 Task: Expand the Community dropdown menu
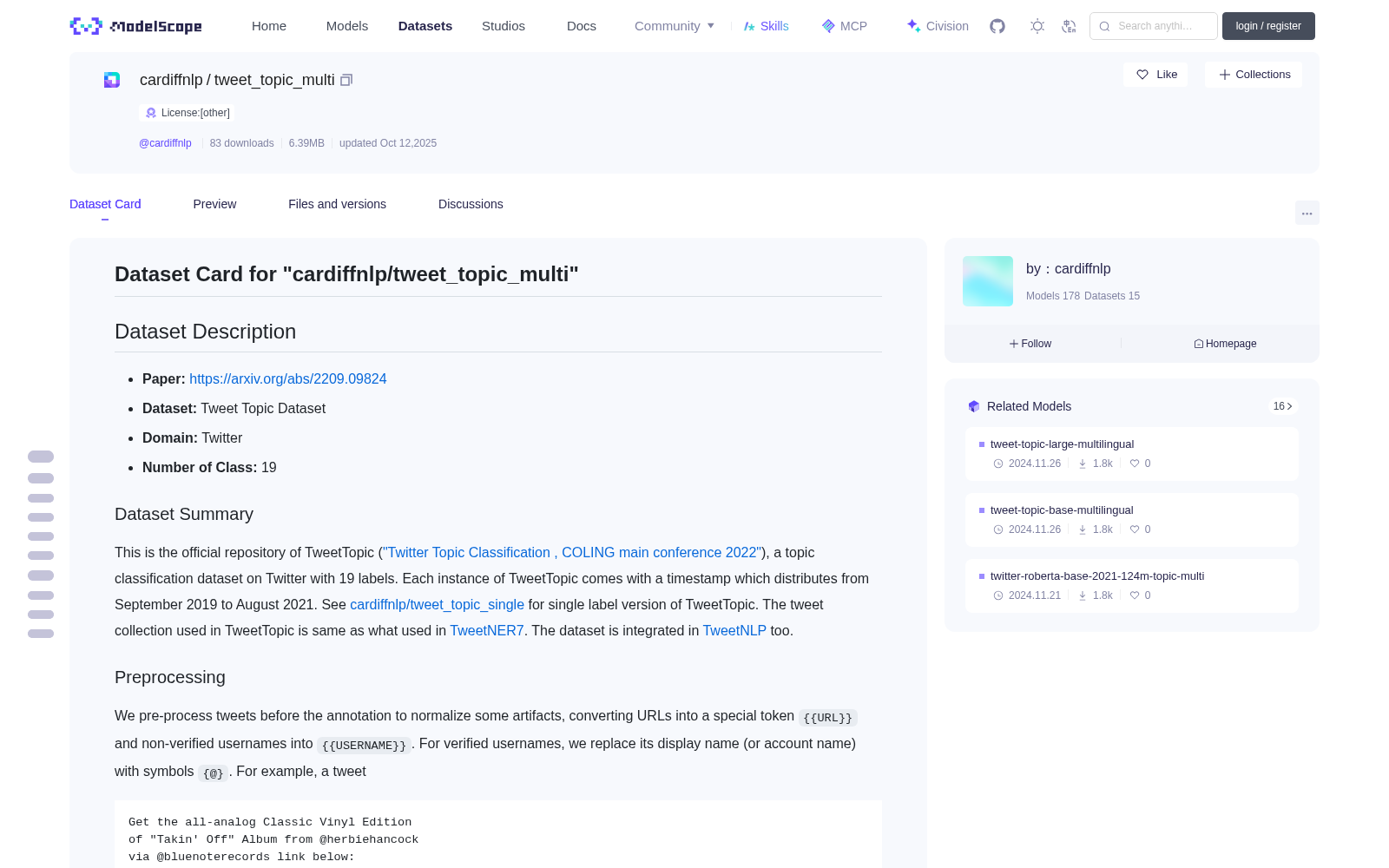675,26
